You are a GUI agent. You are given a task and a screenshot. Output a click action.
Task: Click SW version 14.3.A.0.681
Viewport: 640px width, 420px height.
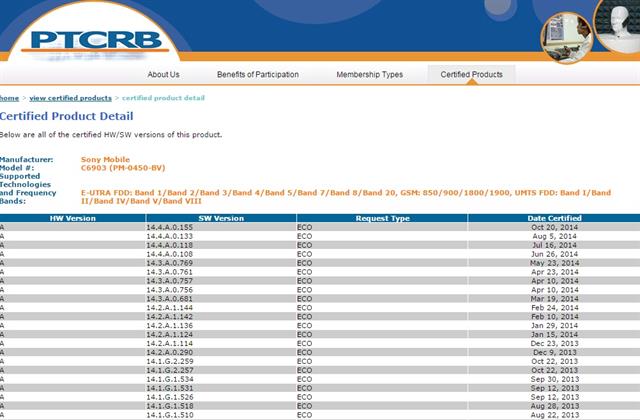tap(170, 299)
